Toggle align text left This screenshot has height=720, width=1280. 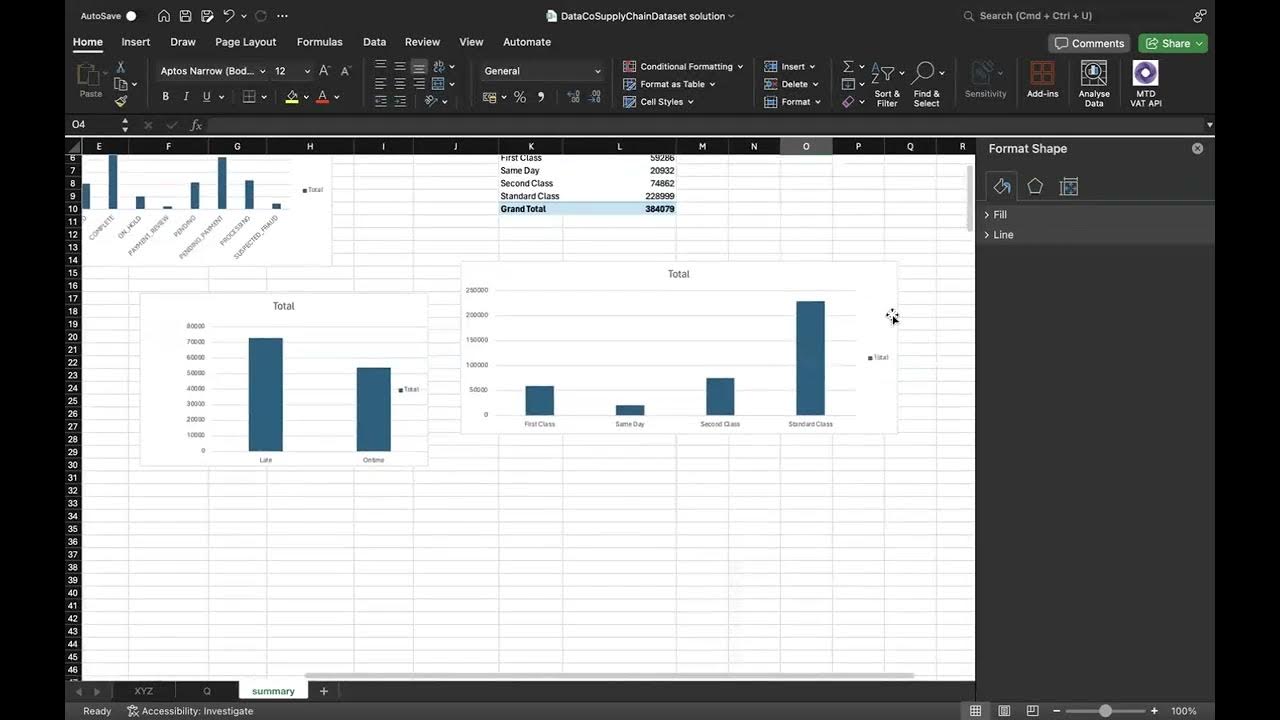click(380, 84)
